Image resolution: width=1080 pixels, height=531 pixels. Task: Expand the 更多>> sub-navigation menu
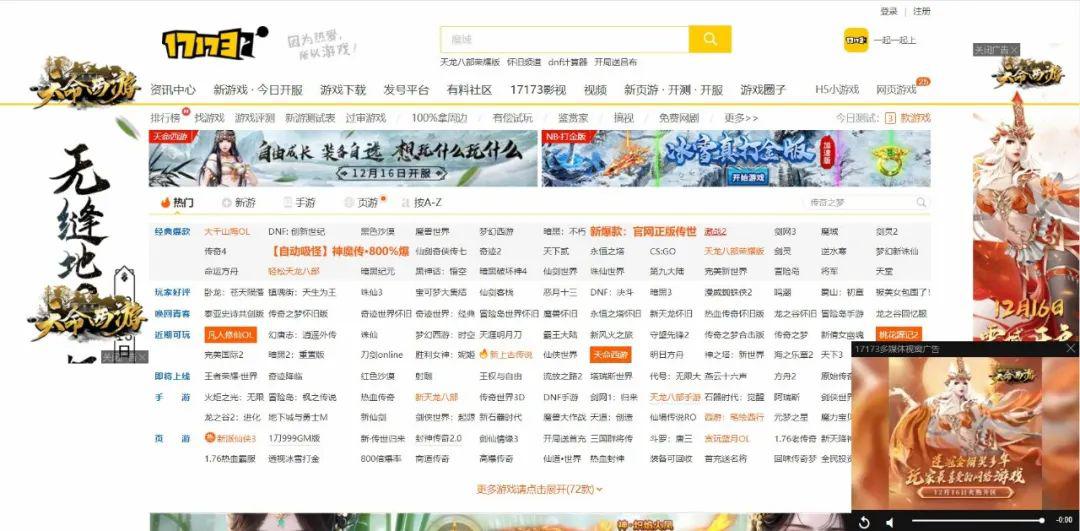click(x=741, y=118)
